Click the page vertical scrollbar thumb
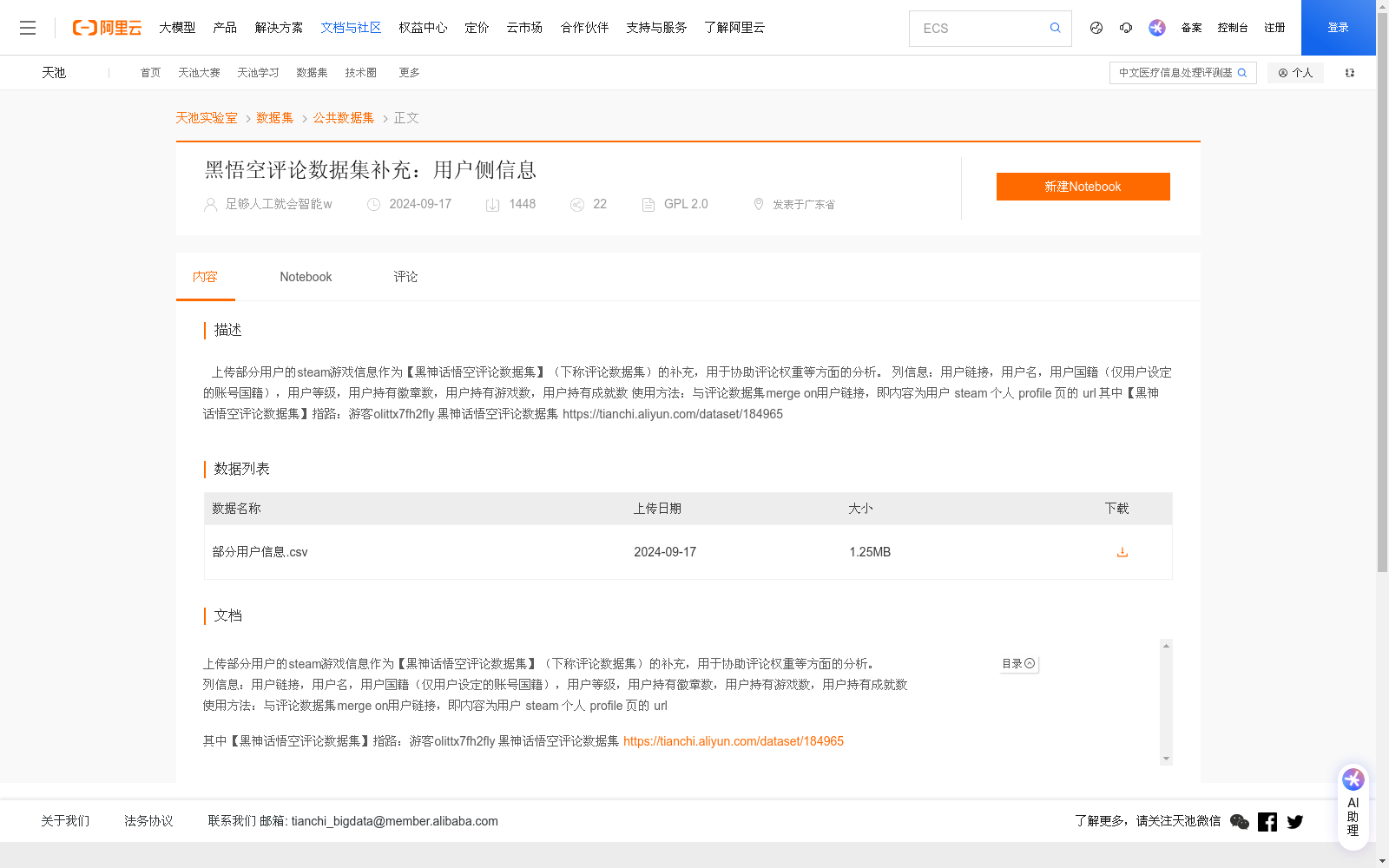 (x=1382, y=293)
